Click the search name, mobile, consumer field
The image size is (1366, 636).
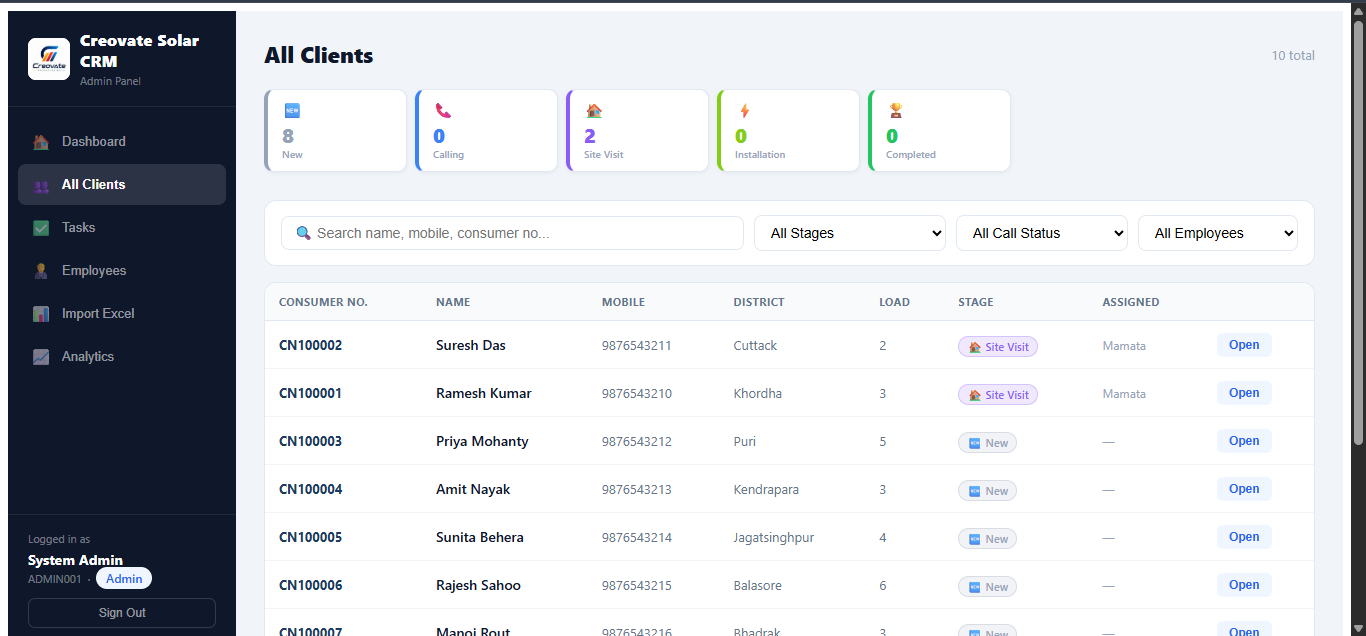click(512, 233)
